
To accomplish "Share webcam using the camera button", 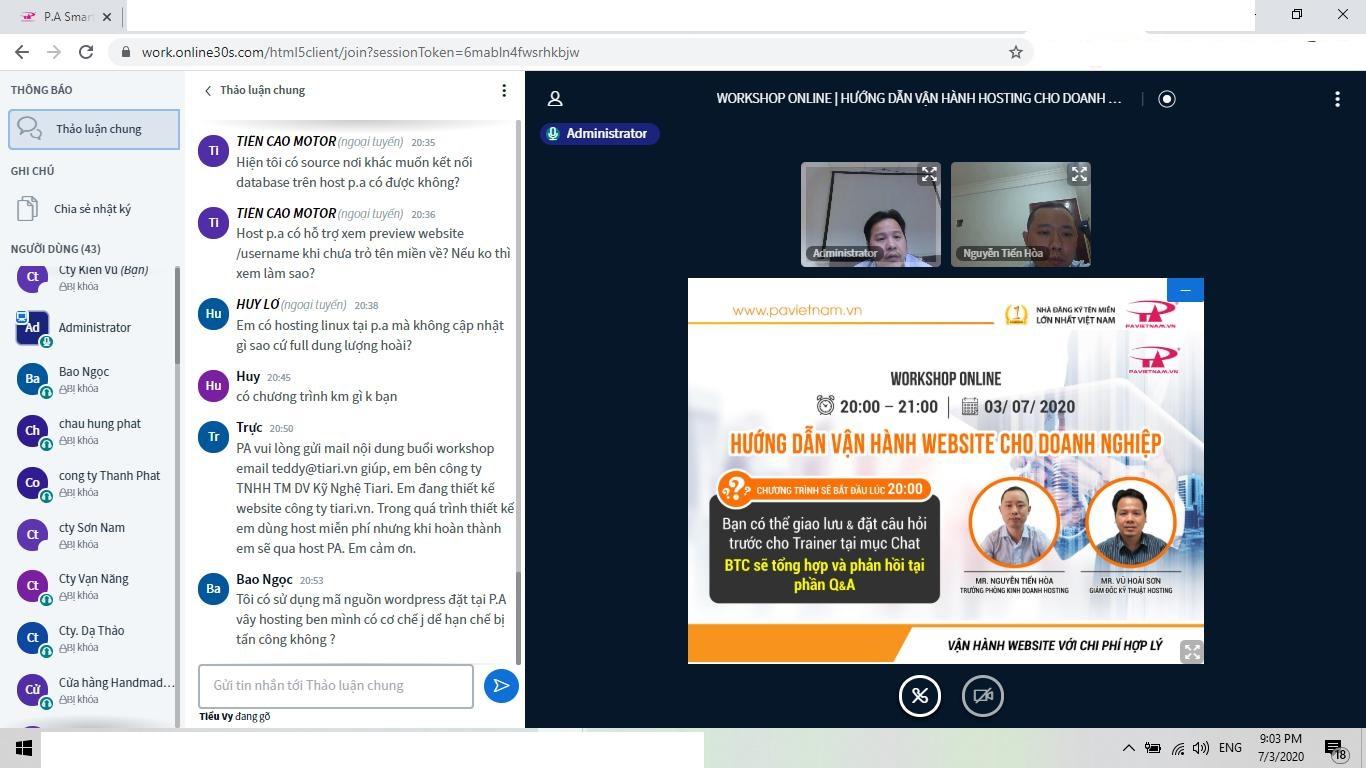I will click(983, 696).
